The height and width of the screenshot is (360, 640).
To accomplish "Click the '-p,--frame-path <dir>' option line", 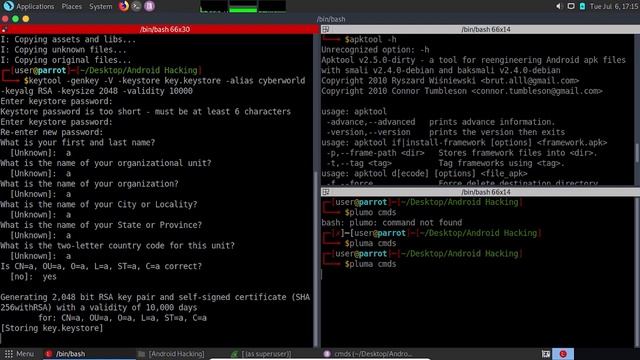I will pyautogui.click(x=462, y=153).
